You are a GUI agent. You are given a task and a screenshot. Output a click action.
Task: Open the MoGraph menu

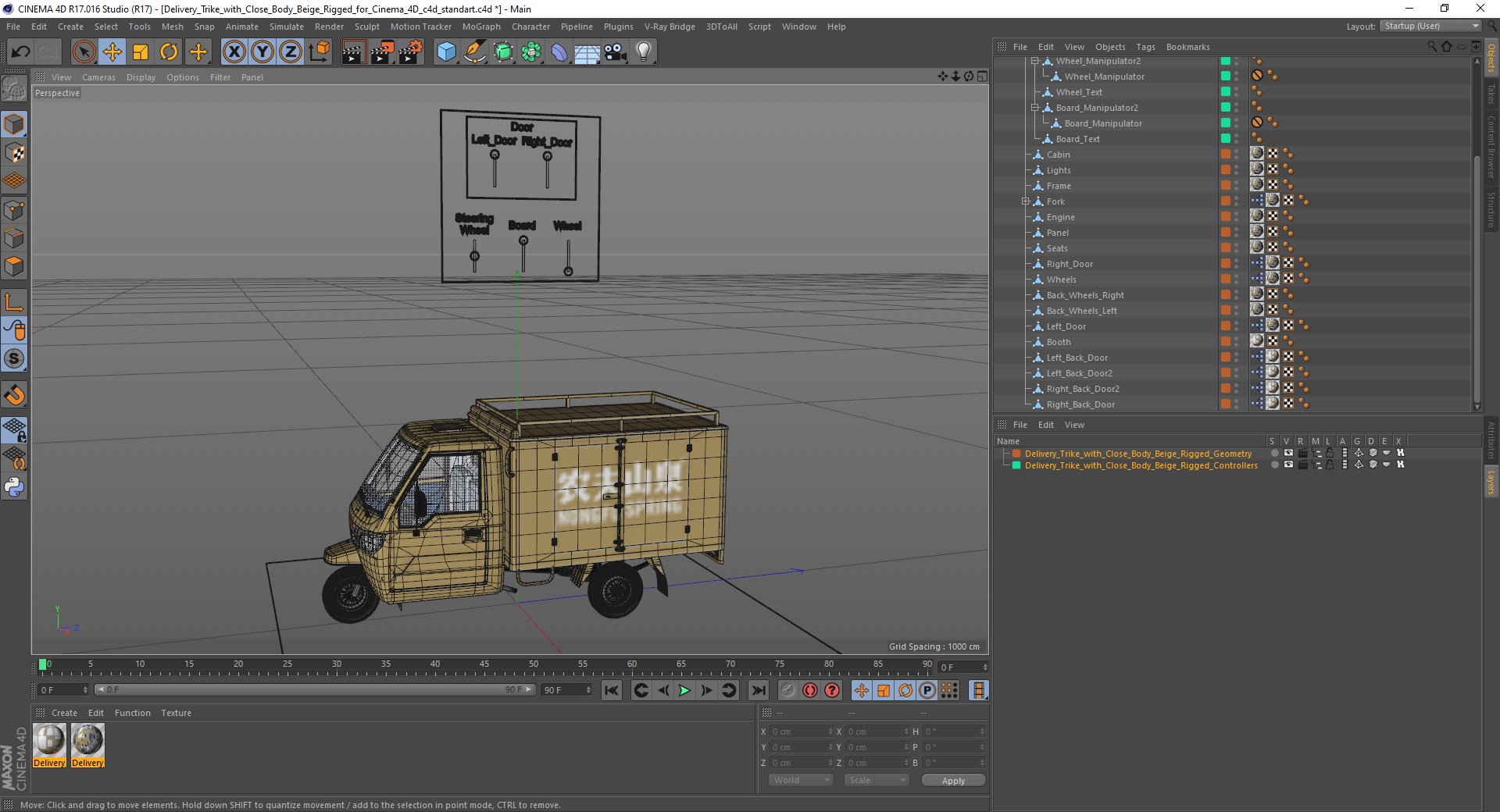[x=481, y=27]
